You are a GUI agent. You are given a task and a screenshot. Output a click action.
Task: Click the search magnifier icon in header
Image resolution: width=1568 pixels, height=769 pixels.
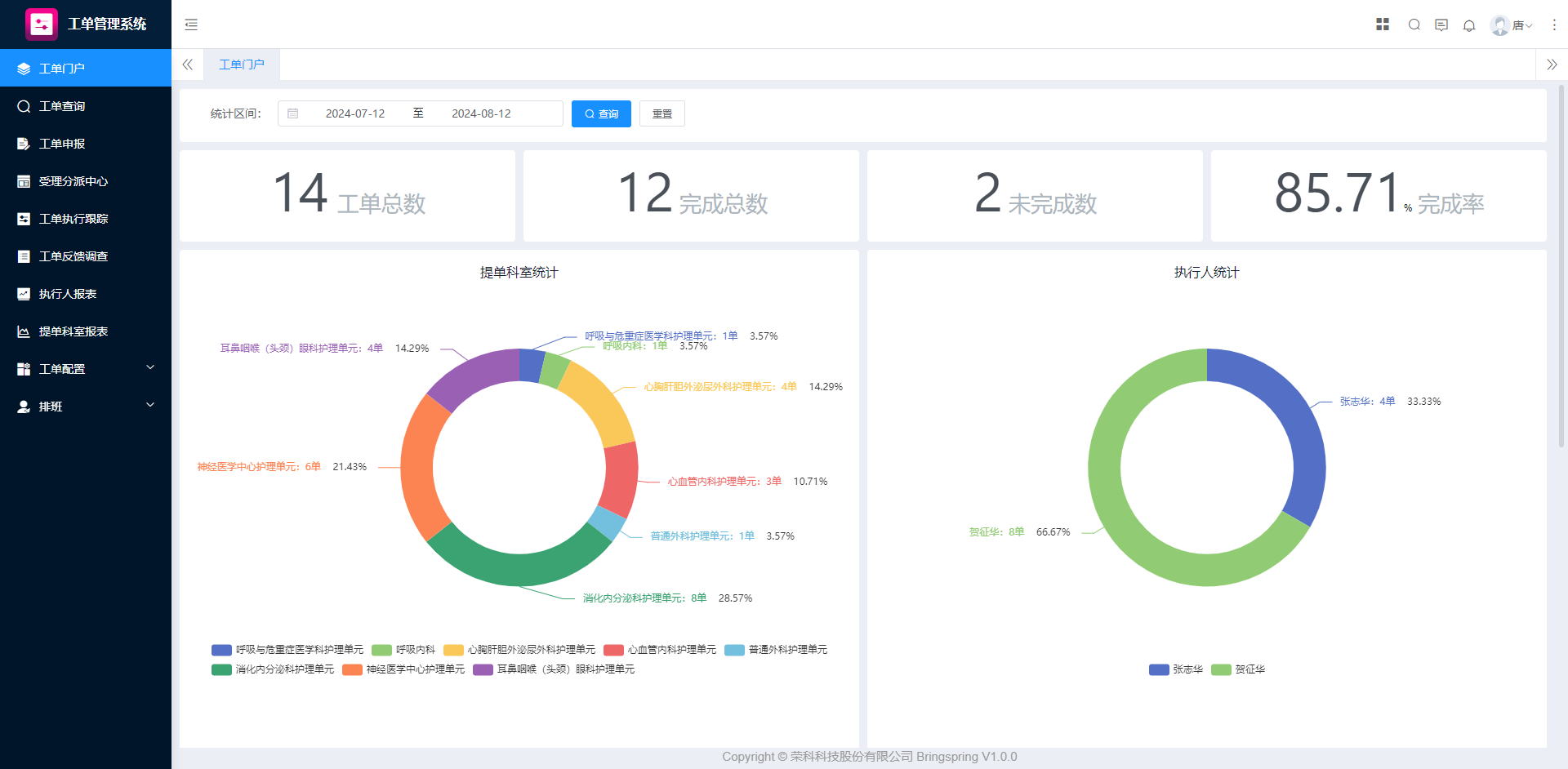pyautogui.click(x=1414, y=24)
